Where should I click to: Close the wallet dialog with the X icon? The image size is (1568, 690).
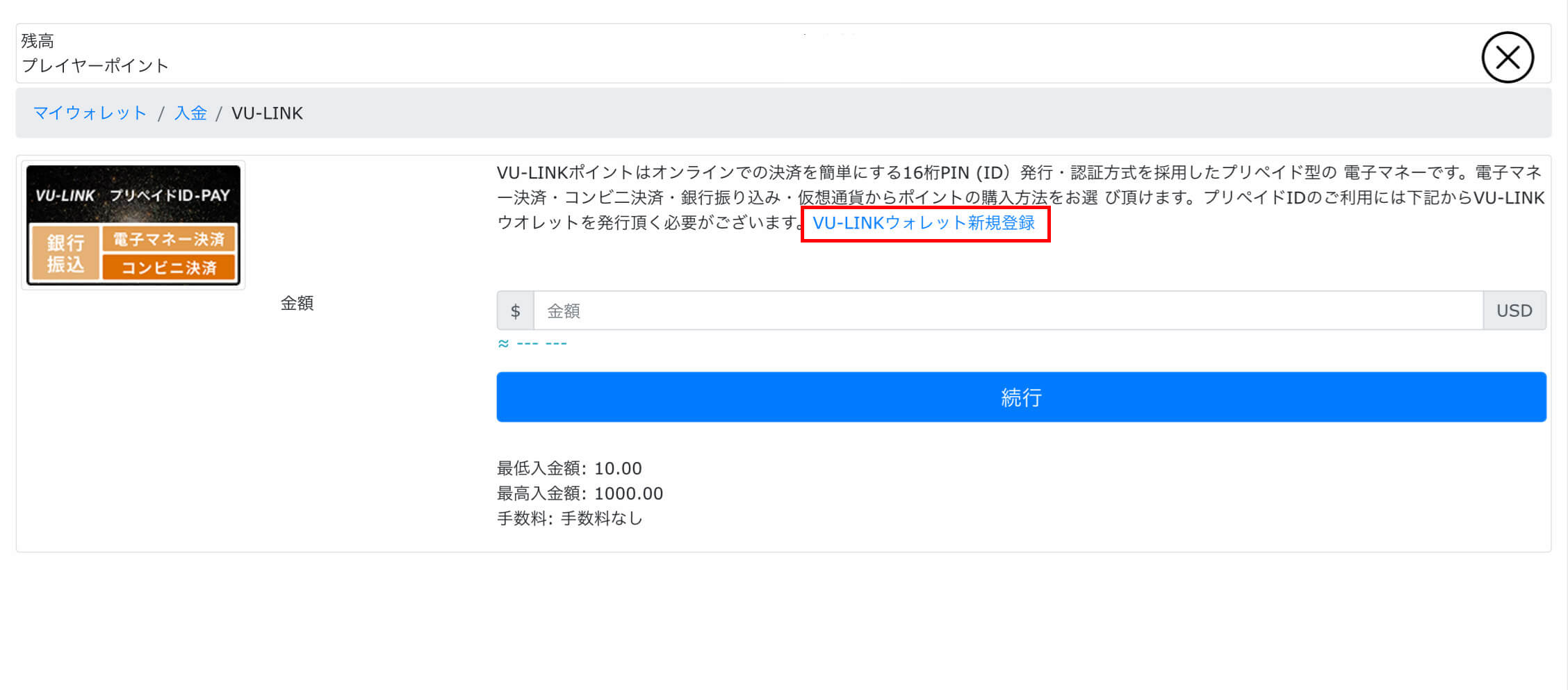coord(1507,57)
